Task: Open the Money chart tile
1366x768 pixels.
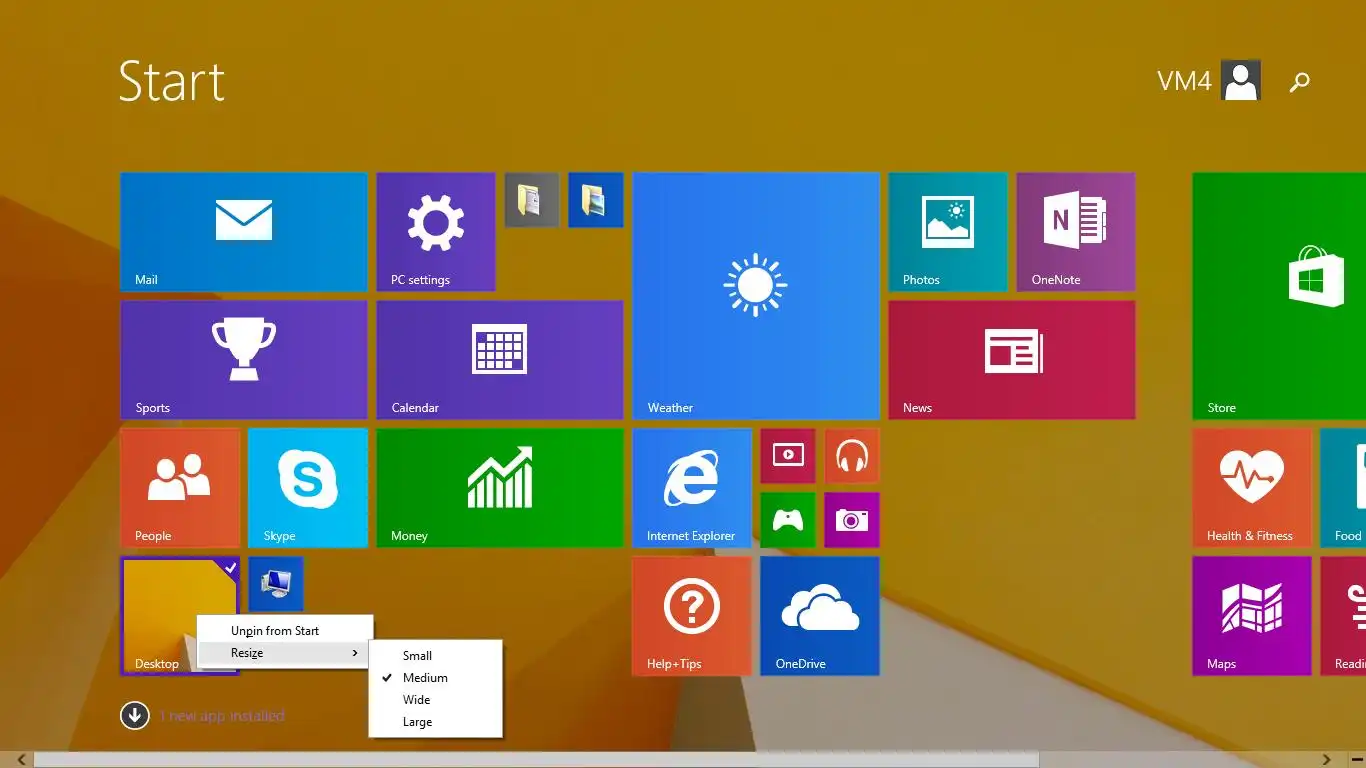Action: [500, 488]
